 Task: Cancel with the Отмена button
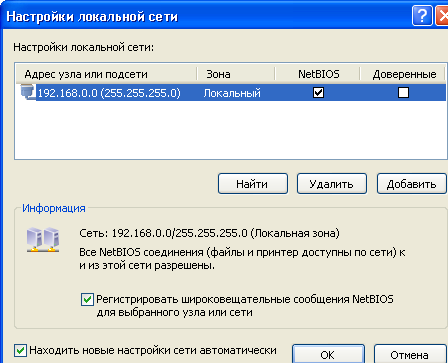410,354
